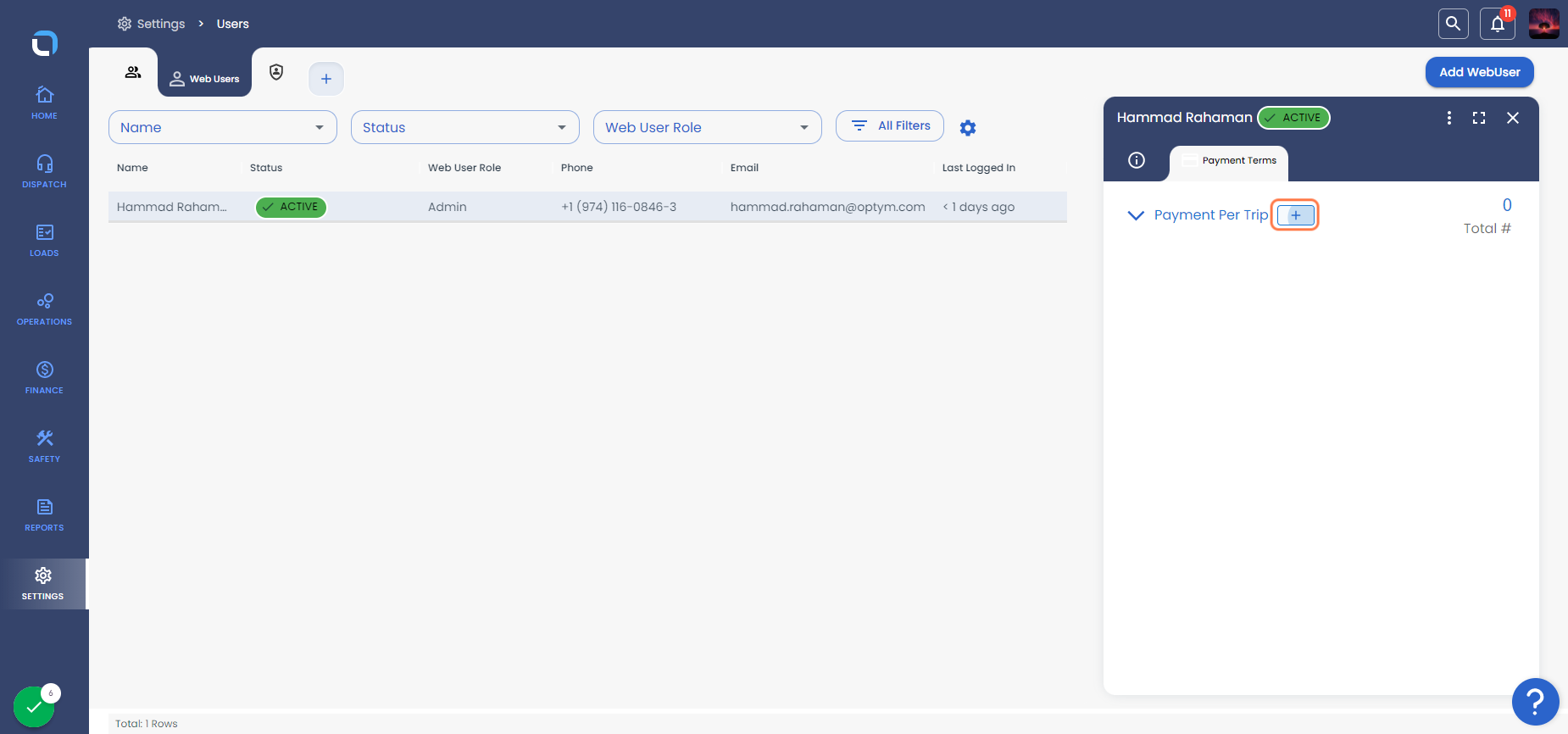
Task: Collapse the Payment Per Trip section
Action: (x=1136, y=215)
